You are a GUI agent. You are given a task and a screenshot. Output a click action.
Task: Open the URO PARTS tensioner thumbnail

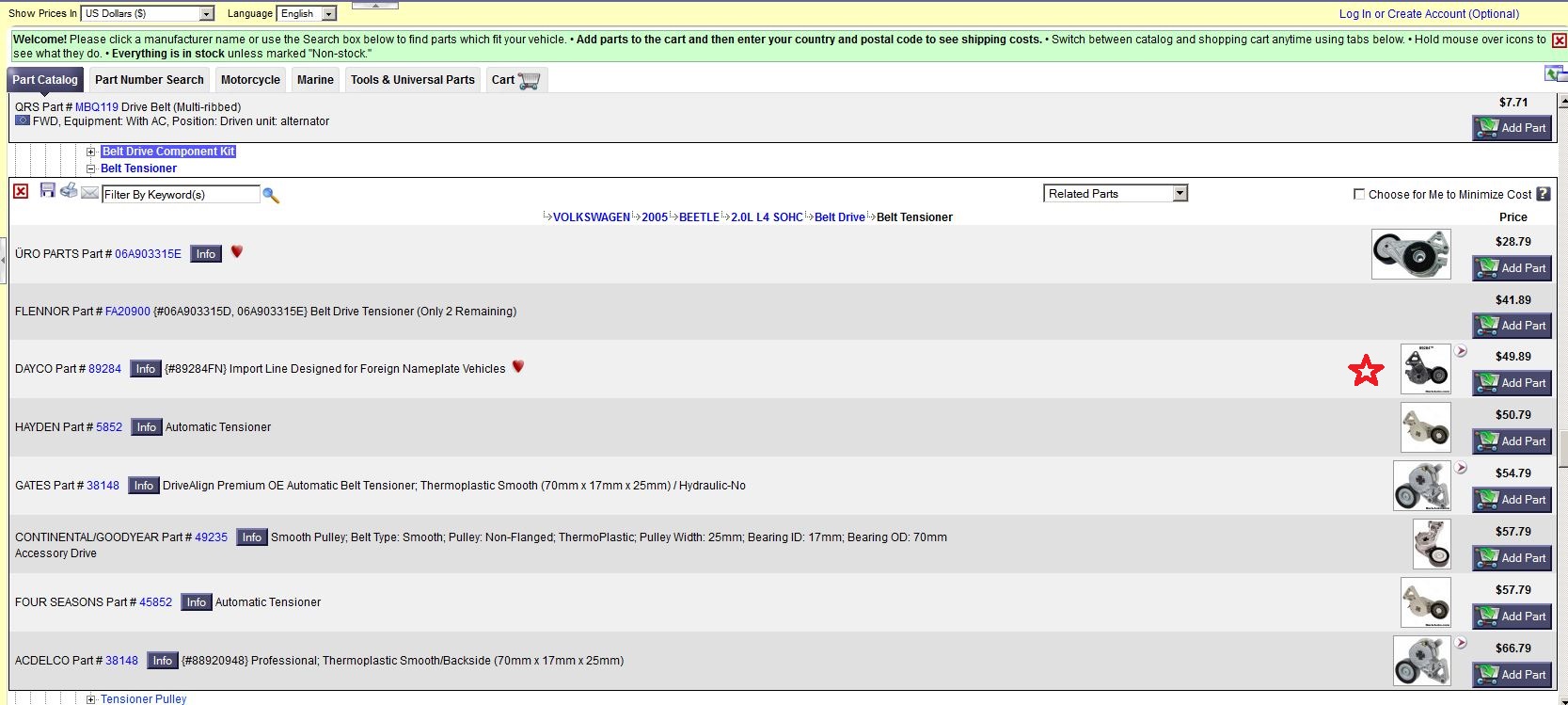1411,254
